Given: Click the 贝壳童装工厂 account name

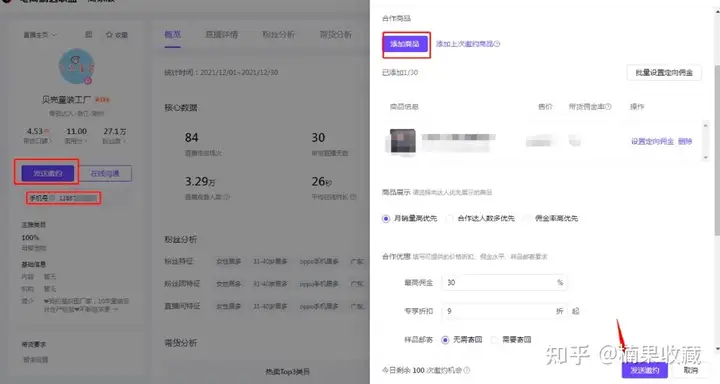Looking at the screenshot, I should click(x=66, y=99).
